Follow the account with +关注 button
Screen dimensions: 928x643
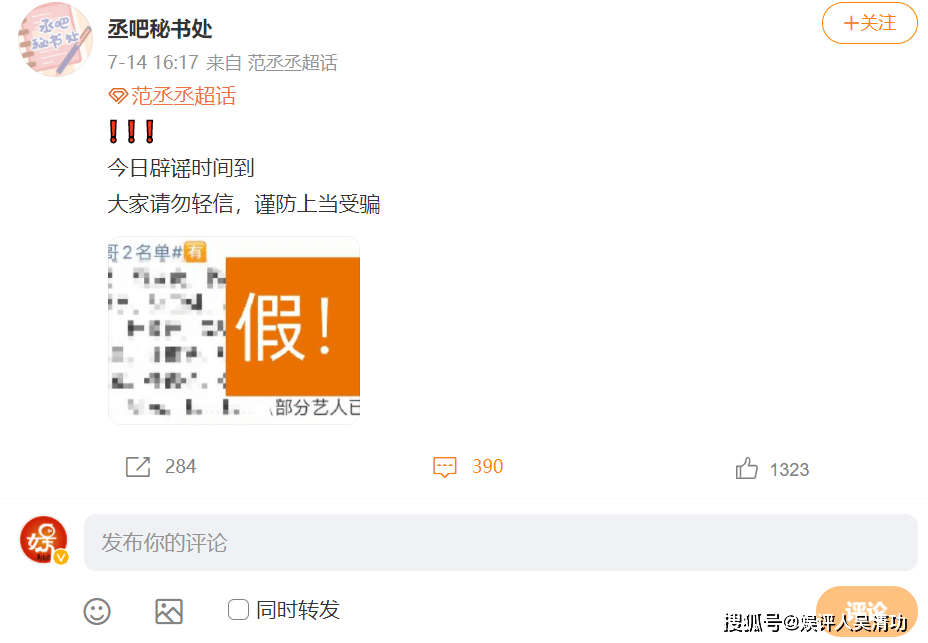[x=869, y=23]
